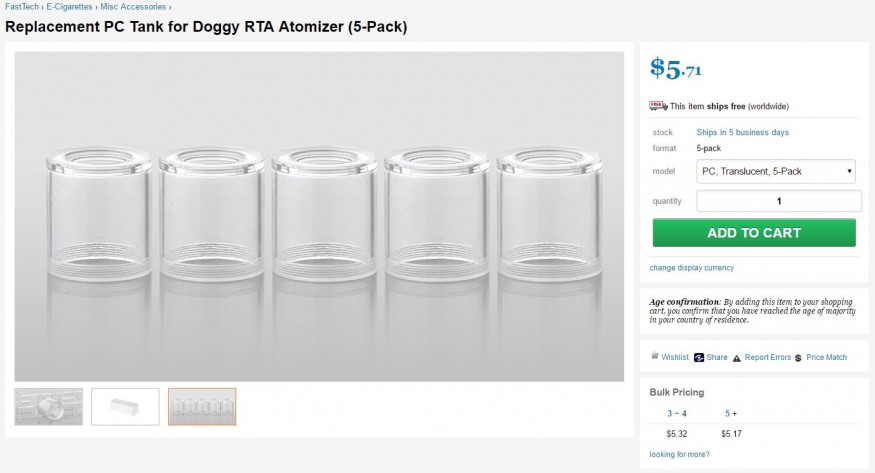The width and height of the screenshot is (875, 473).
Task: Click the Ships in 5 business days link
Action: [742, 132]
